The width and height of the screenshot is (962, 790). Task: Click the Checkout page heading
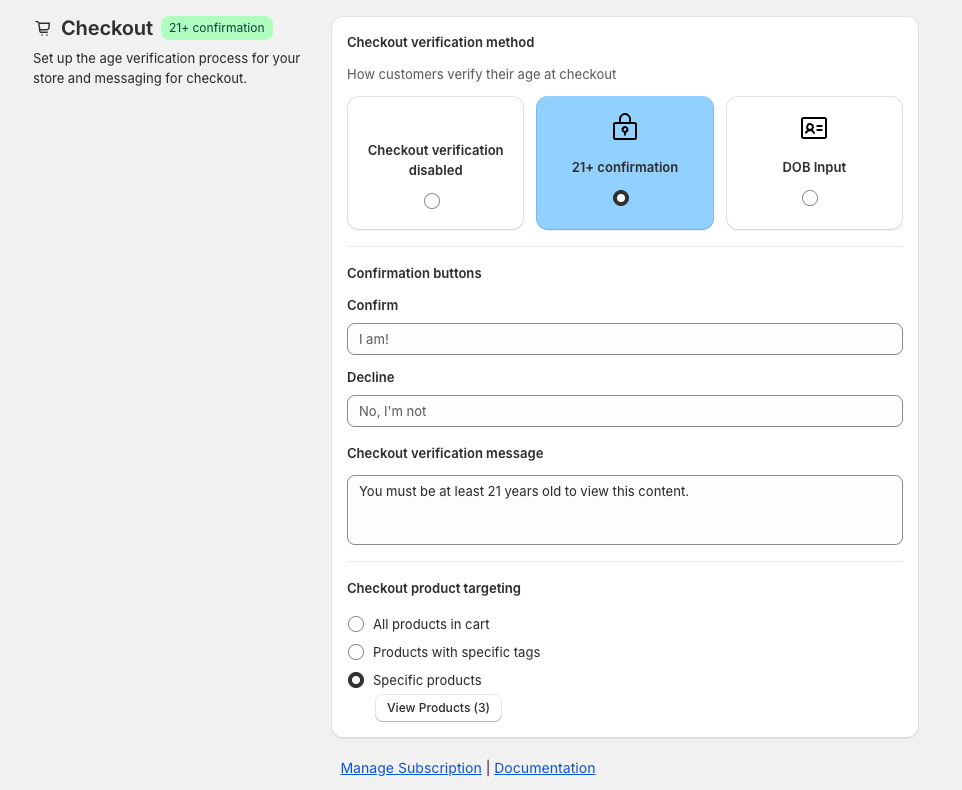[x=107, y=28]
